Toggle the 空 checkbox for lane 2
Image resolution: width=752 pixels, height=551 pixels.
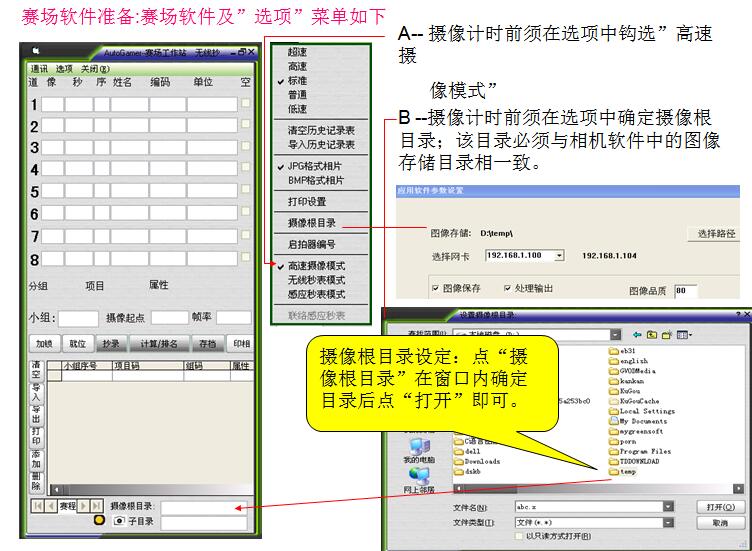tap(246, 124)
